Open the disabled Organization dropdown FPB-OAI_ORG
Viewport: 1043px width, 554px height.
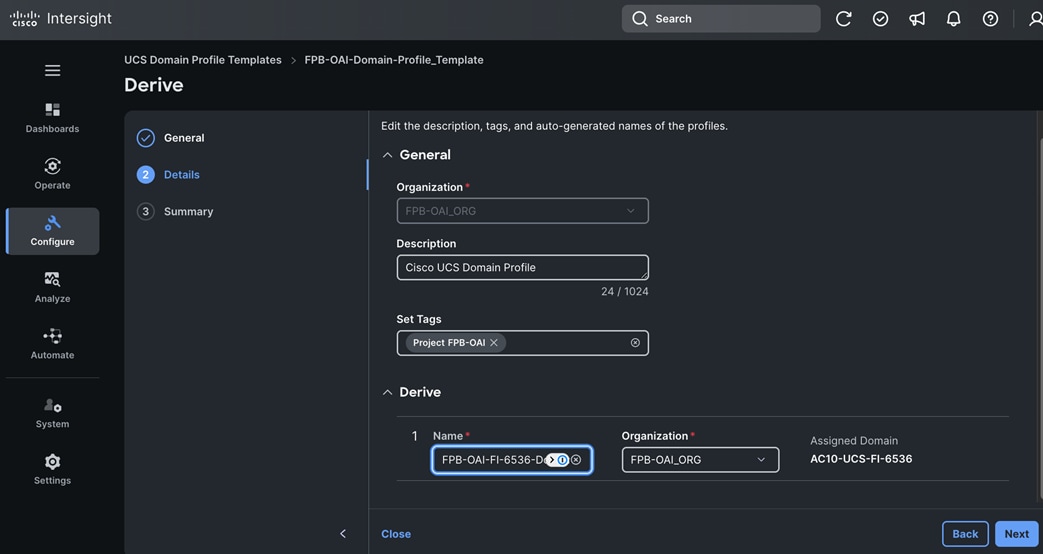(522, 211)
